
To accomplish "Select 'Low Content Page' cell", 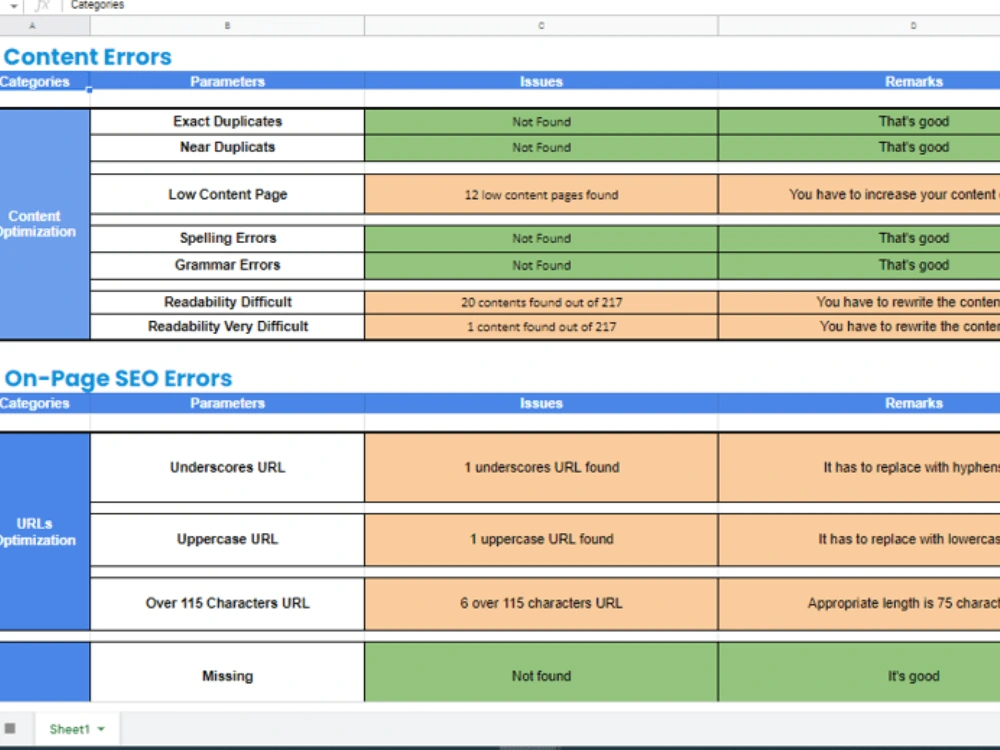I will click(x=227, y=195).
